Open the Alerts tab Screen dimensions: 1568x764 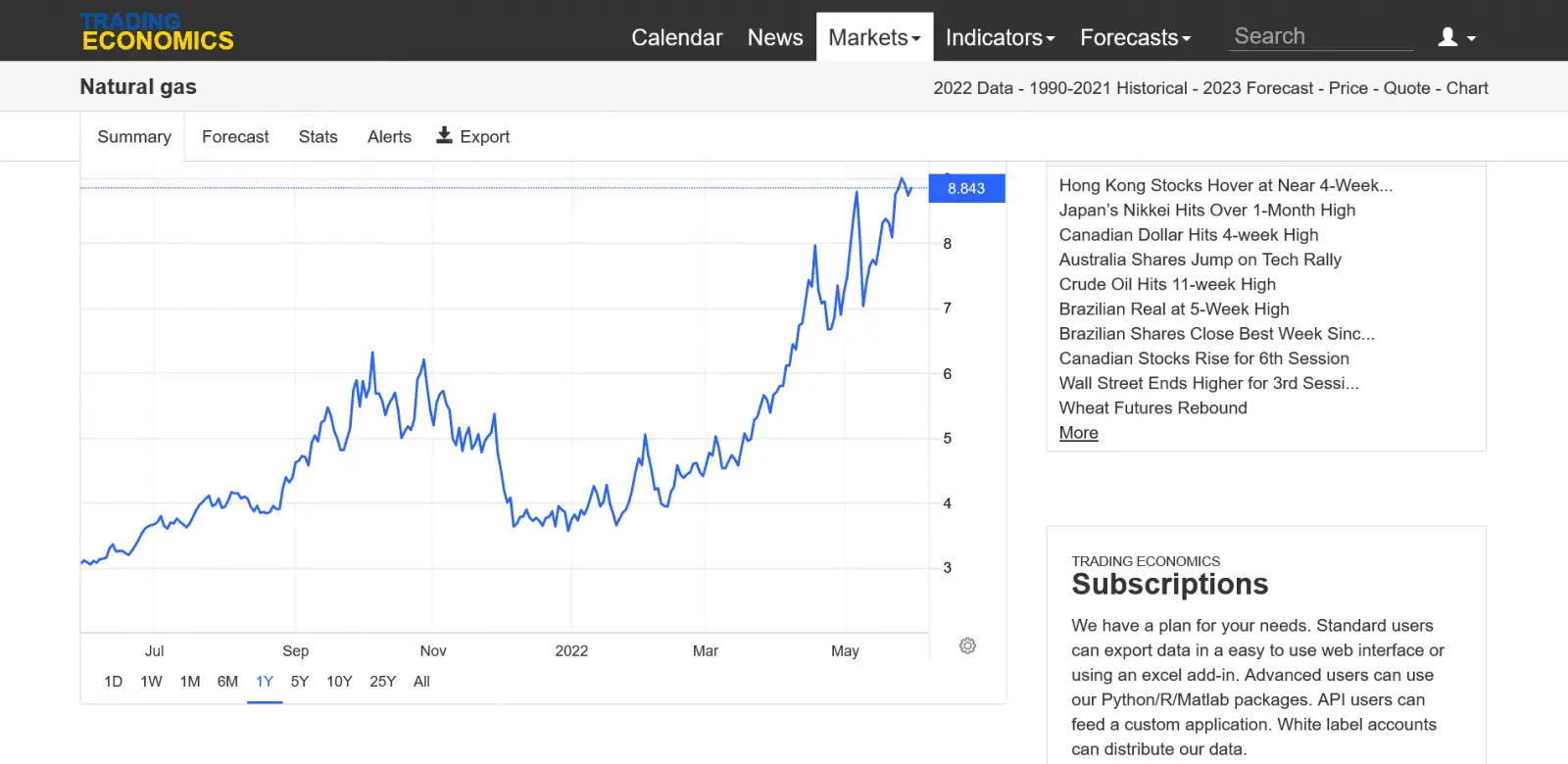tap(389, 137)
